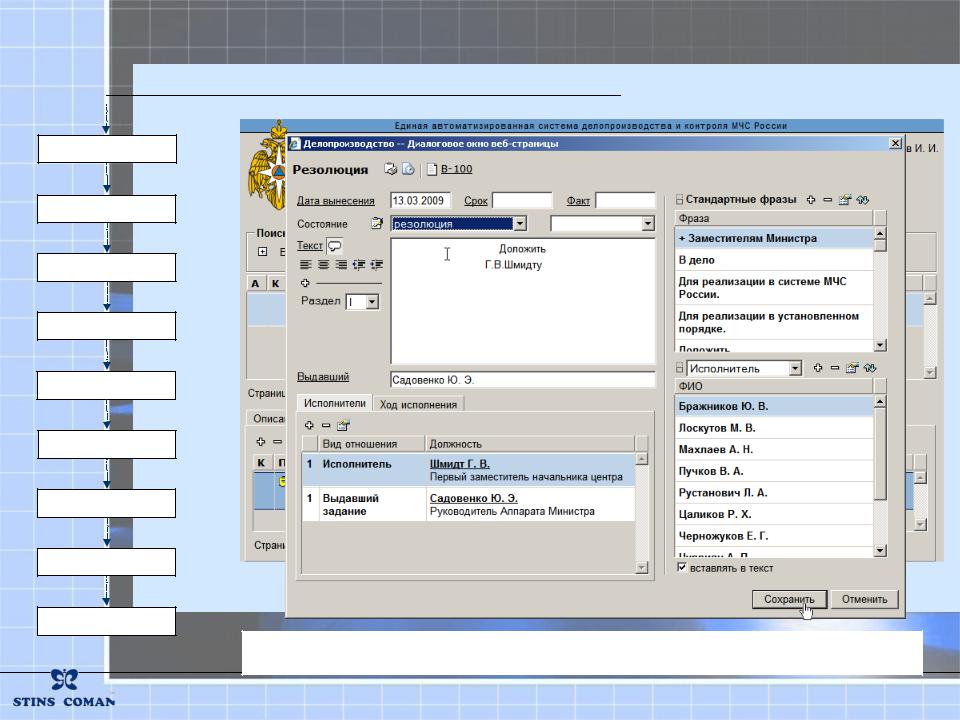The height and width of the screenshot is (720, 960).
Task: Collapse Стандартные фразы panel toggle icon
Action: (680, 200)
